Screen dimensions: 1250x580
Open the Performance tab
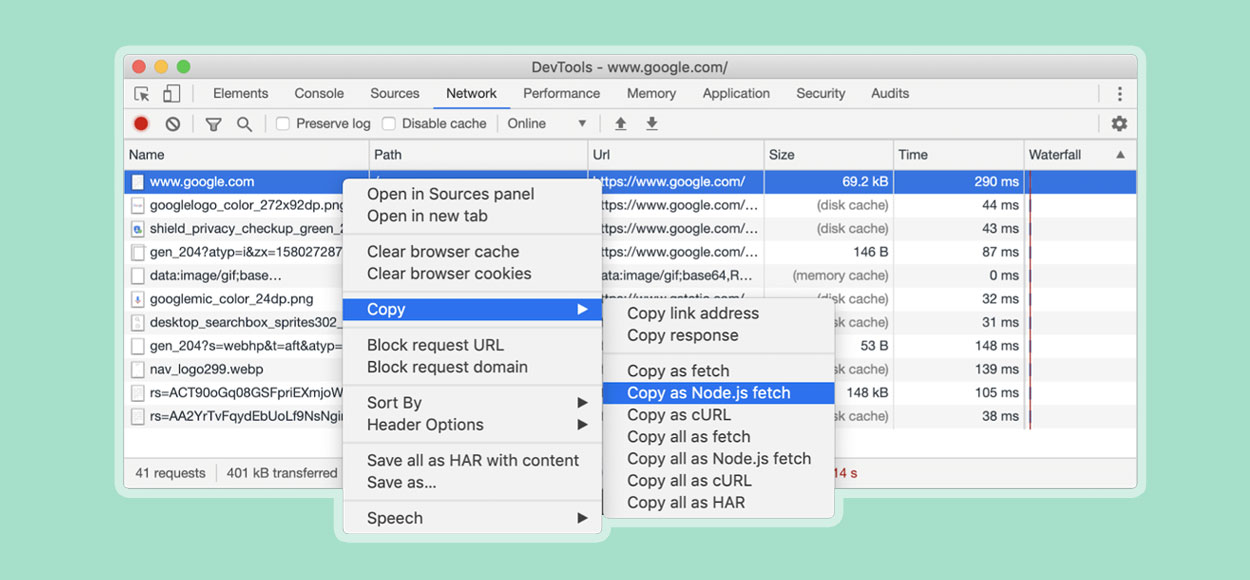562,93
